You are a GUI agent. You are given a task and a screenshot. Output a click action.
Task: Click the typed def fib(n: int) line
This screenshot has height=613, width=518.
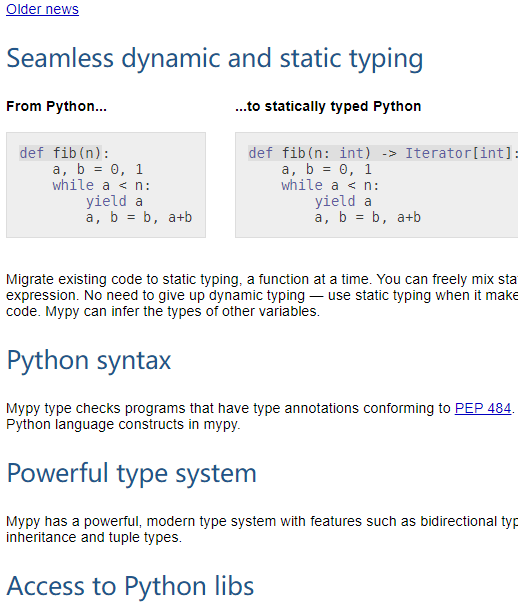tap(383, 153)
